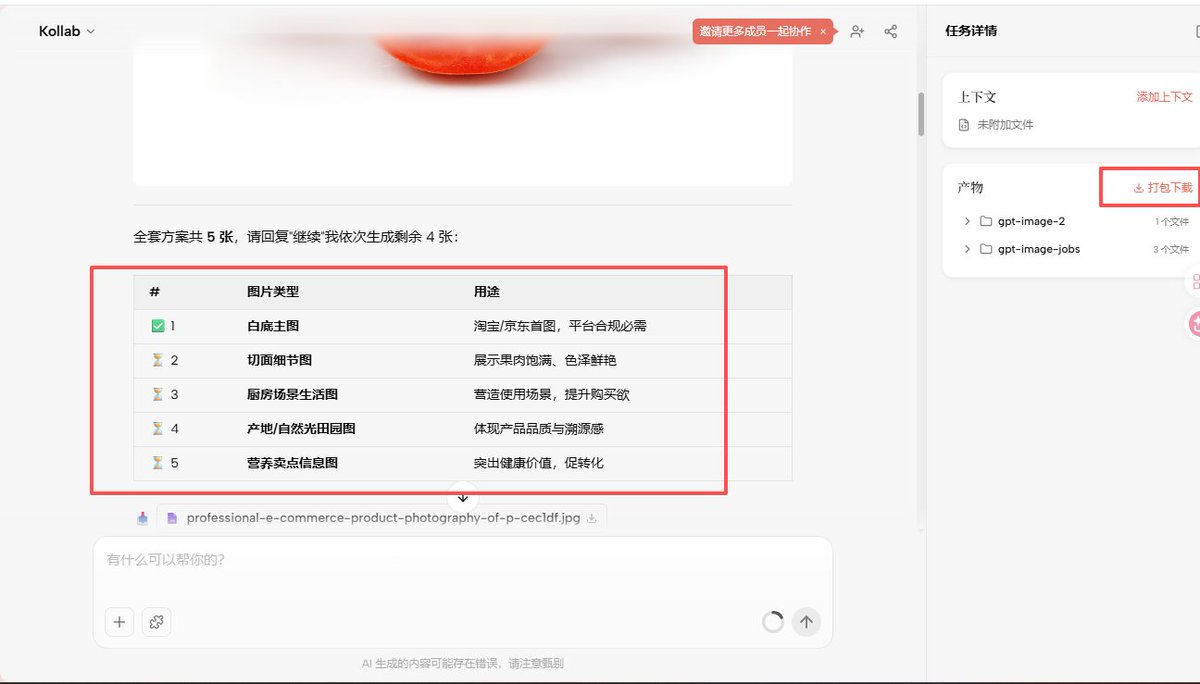
Task: Click the loading progress circle near send button
Action: [772, 621]
